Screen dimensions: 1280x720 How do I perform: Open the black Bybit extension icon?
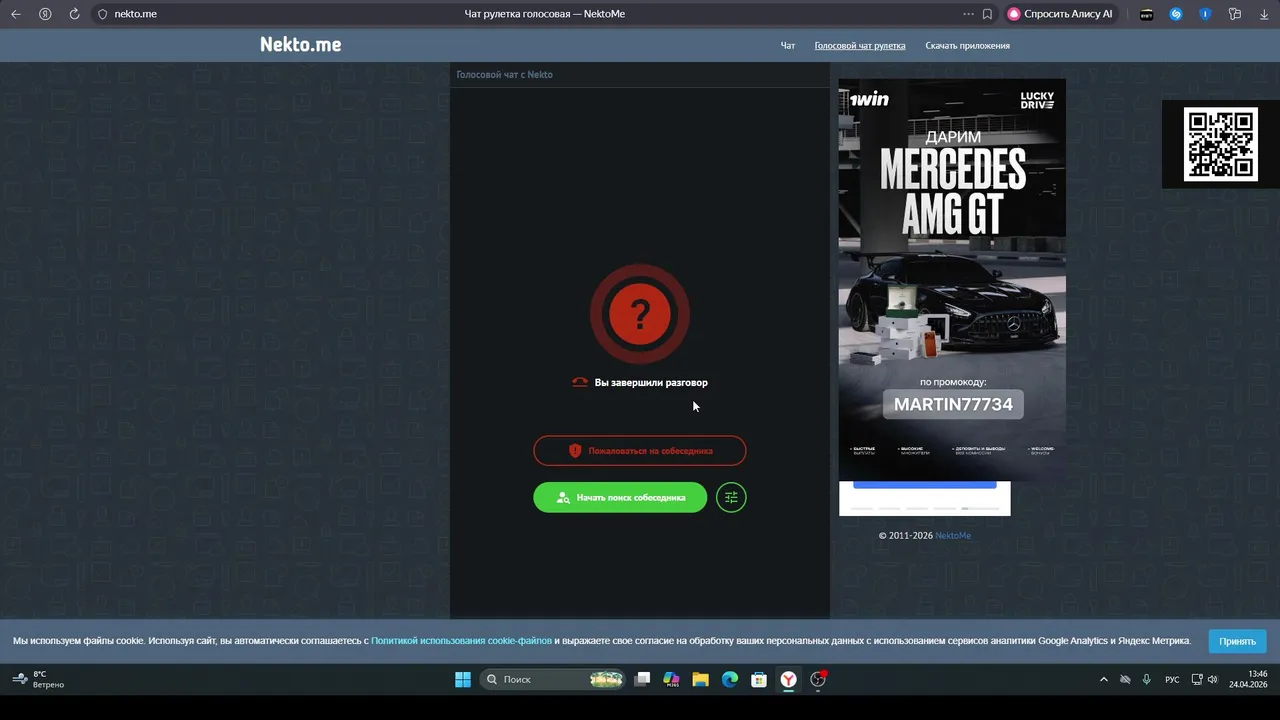1147,14
